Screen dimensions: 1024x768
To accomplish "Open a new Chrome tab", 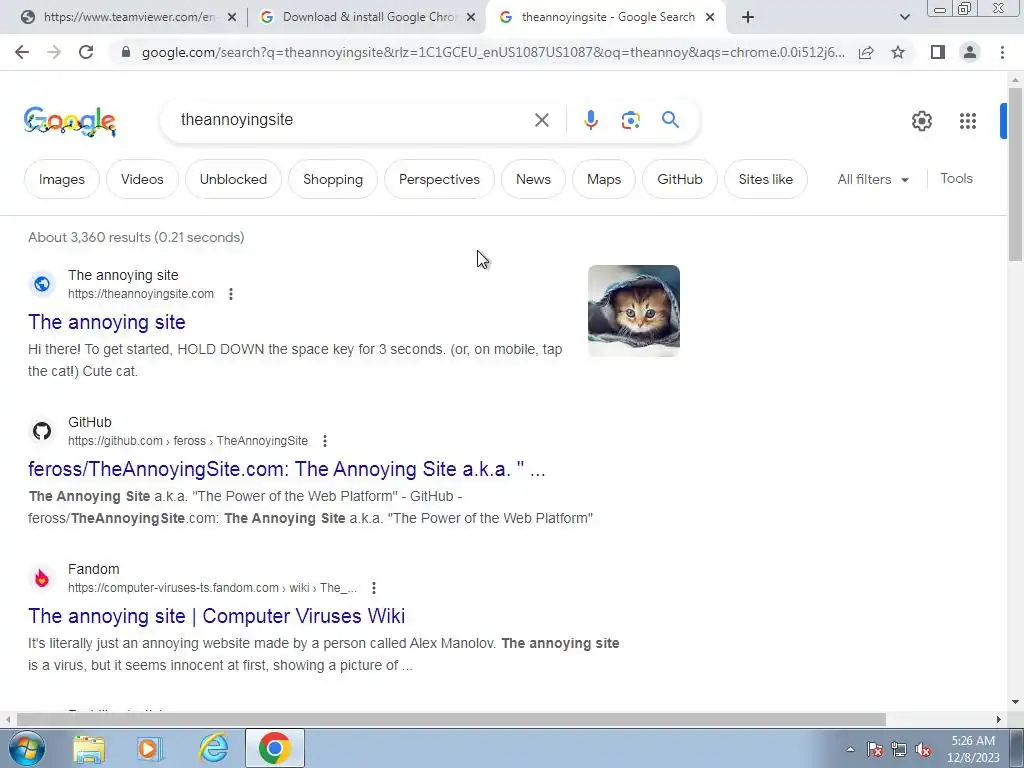I will click(748, 18).
